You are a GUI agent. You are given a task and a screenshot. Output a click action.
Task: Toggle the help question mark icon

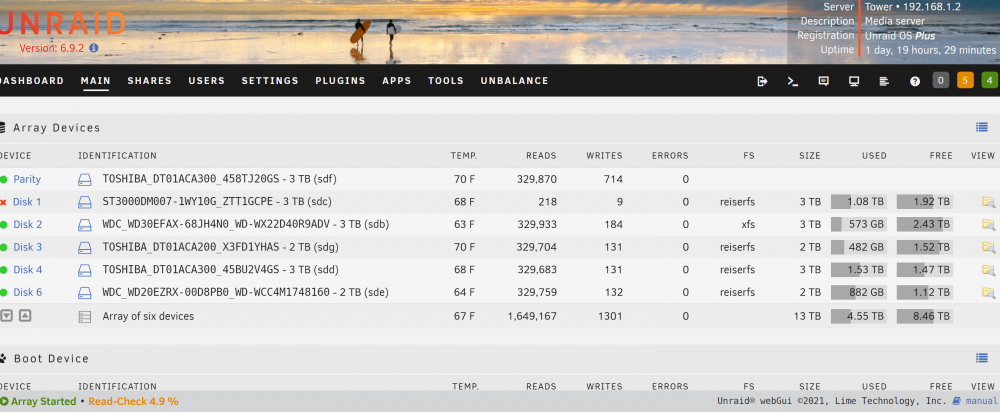pyautogui.click(x=915, y=81)
